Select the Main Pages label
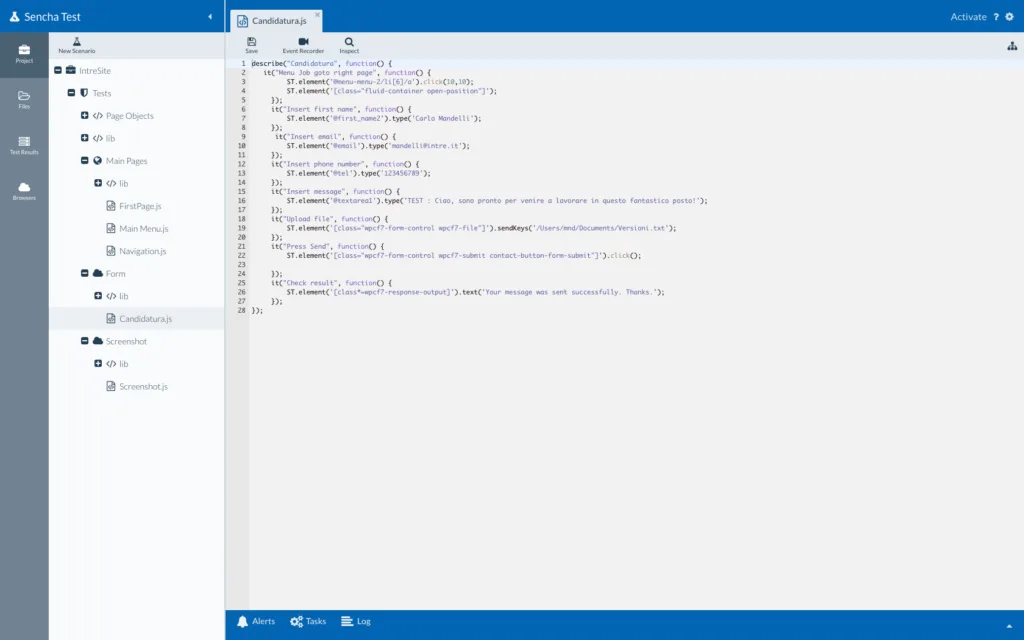The image size is (1024, 640). tap(127, 161)
